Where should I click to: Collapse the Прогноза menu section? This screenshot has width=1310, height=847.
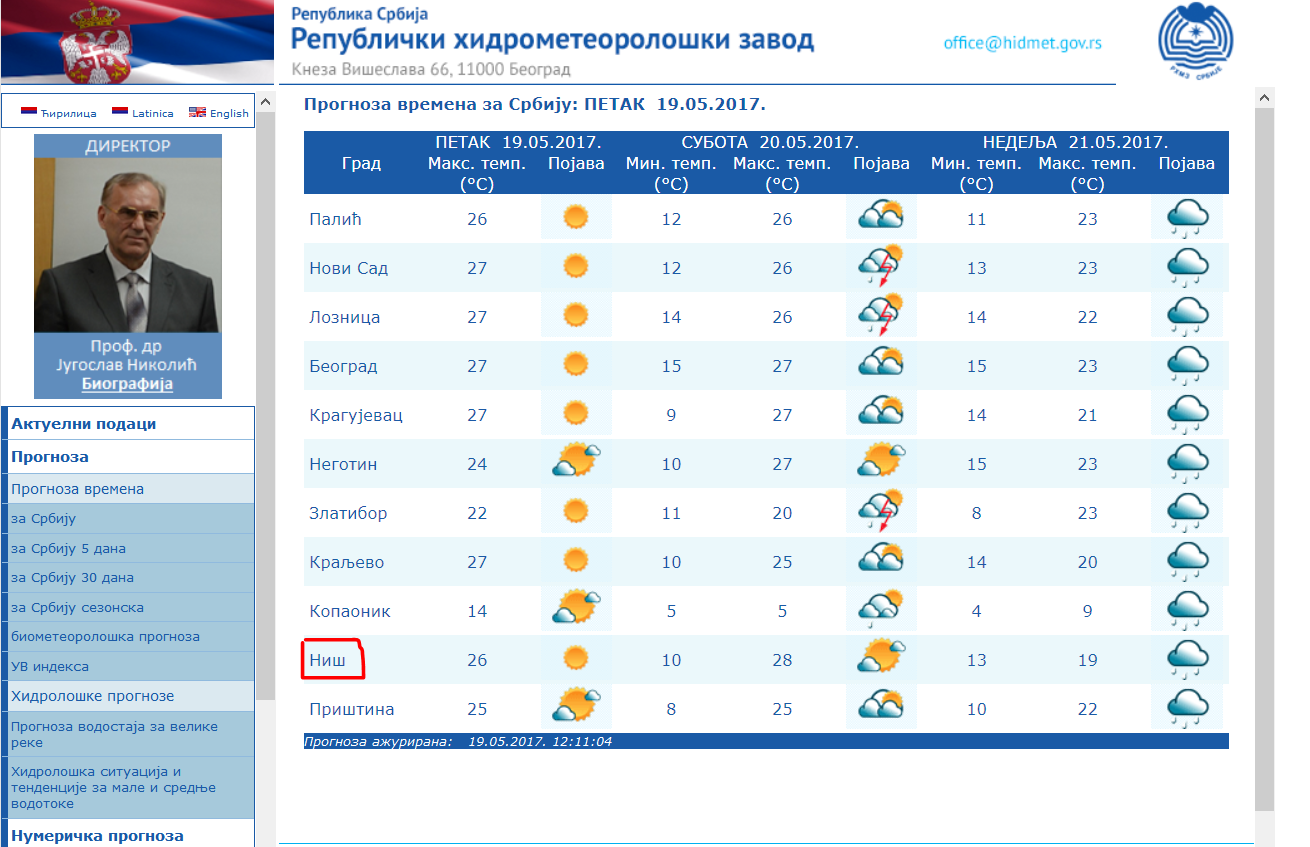pyautogui.click(x=50, y=457)
